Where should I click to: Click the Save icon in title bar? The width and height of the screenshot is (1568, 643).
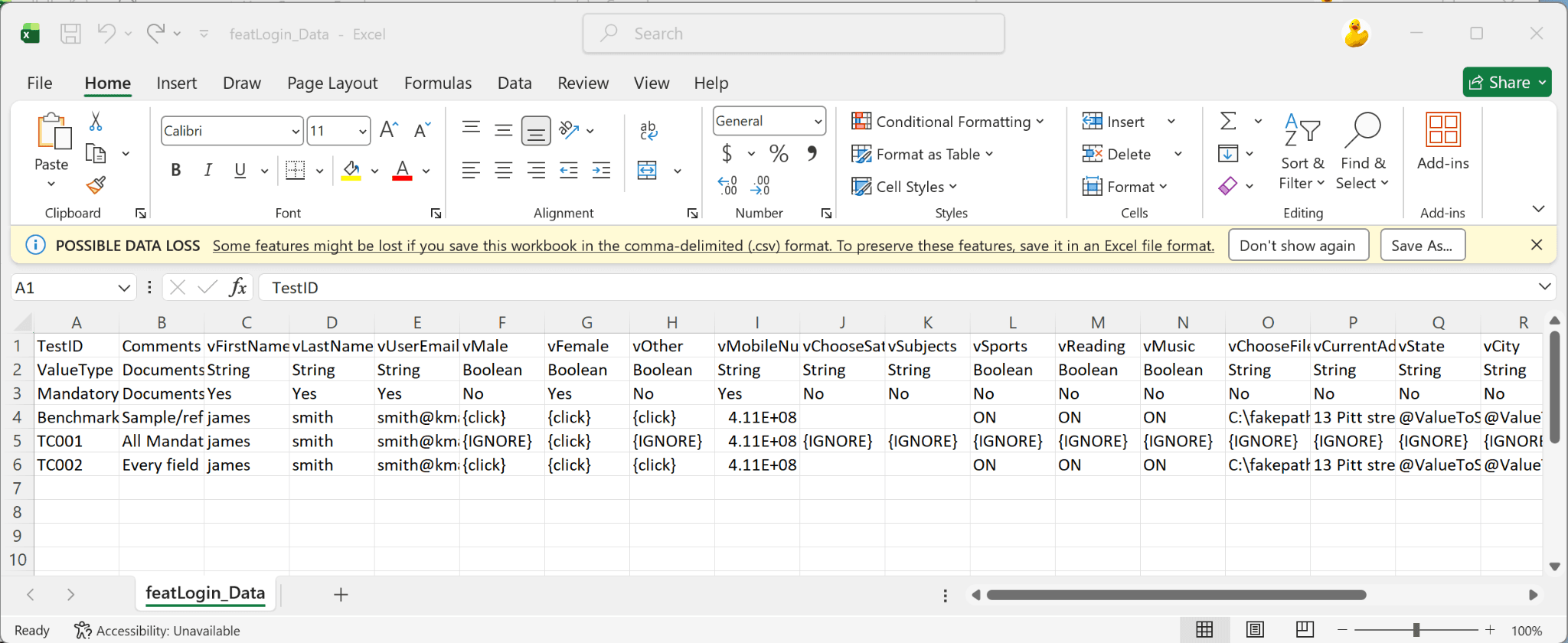(71, 34)
